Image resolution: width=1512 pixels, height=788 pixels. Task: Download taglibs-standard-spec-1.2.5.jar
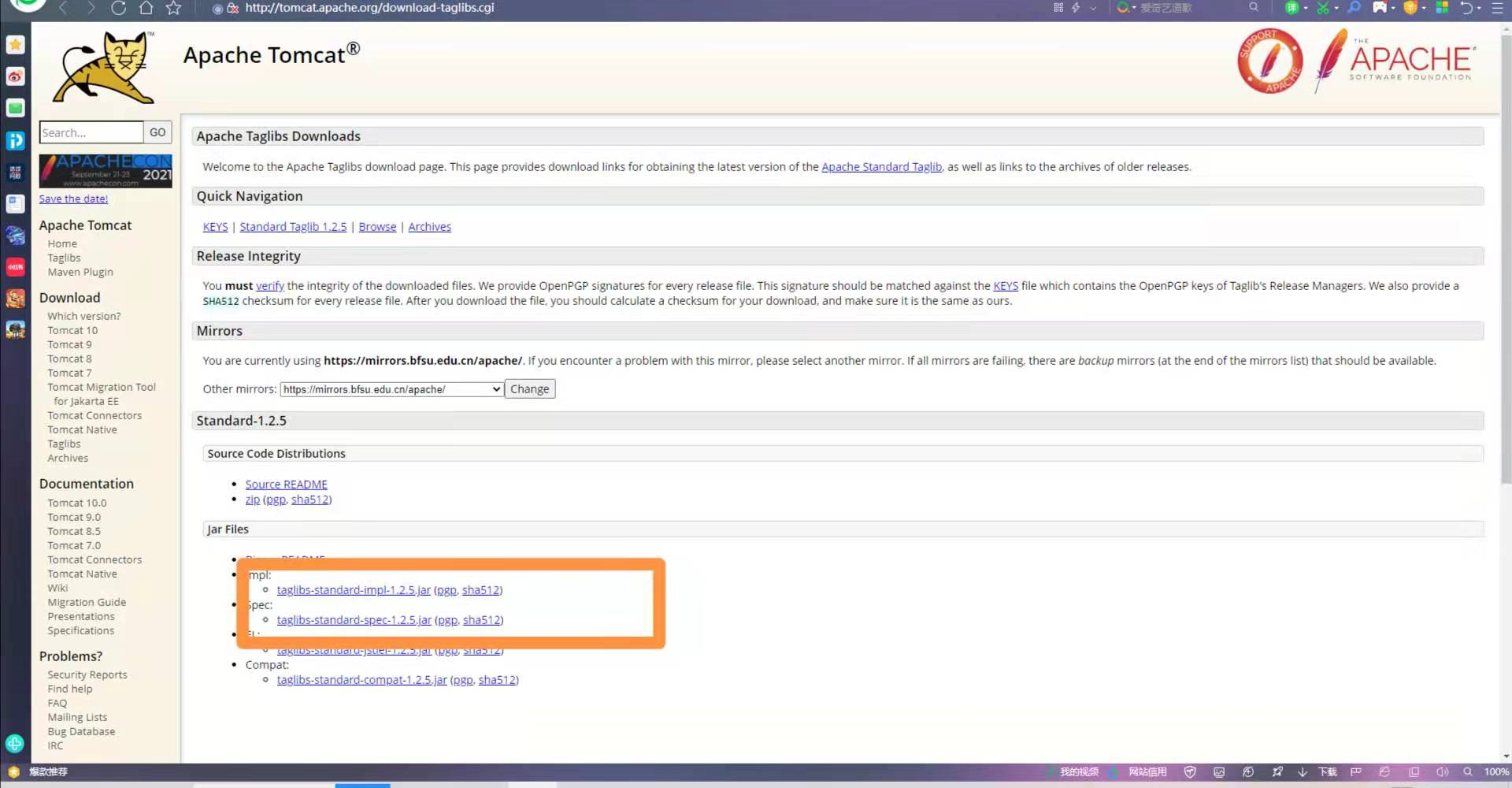[x=354, y=620]
